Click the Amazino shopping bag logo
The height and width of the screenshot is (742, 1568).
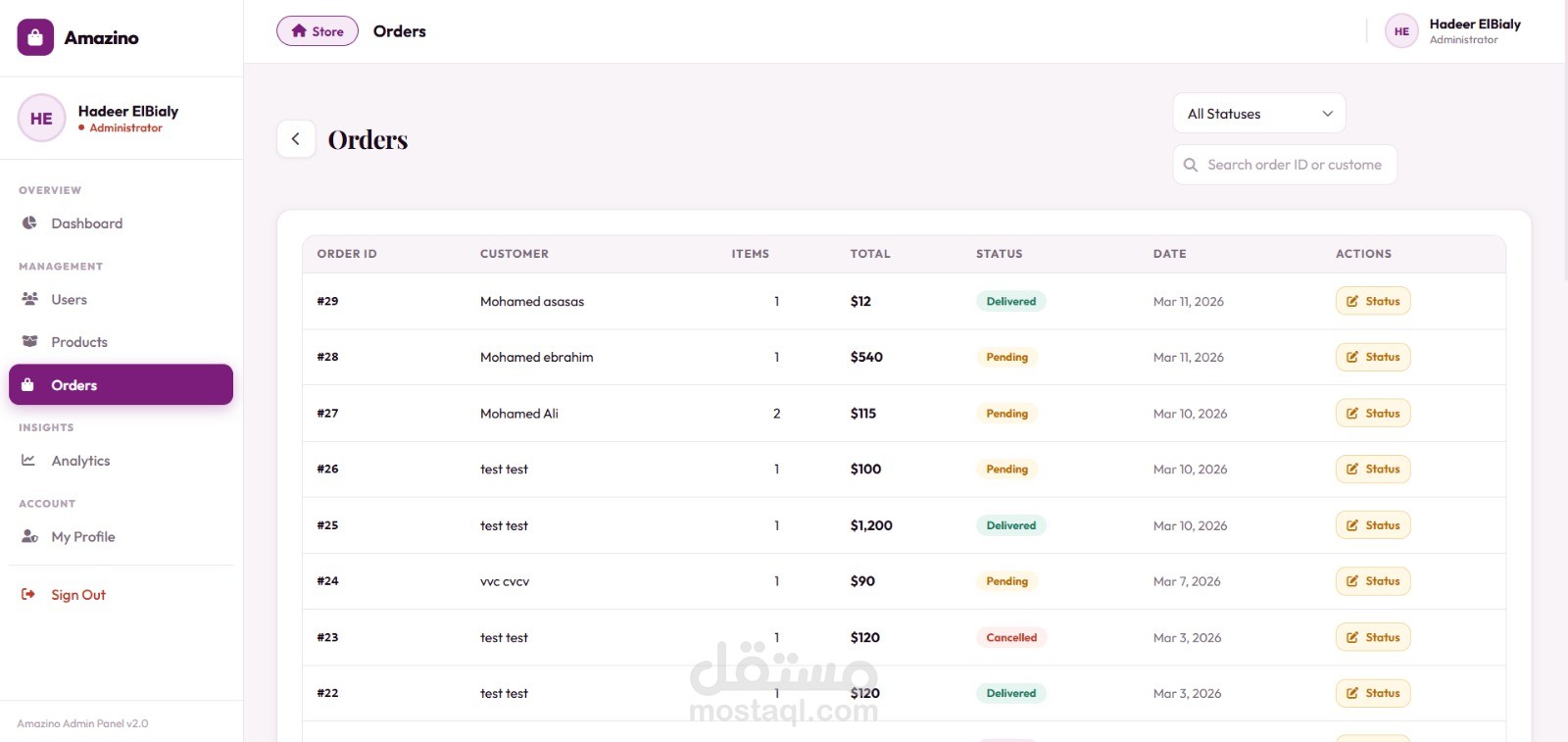click(x=35, y=38)
